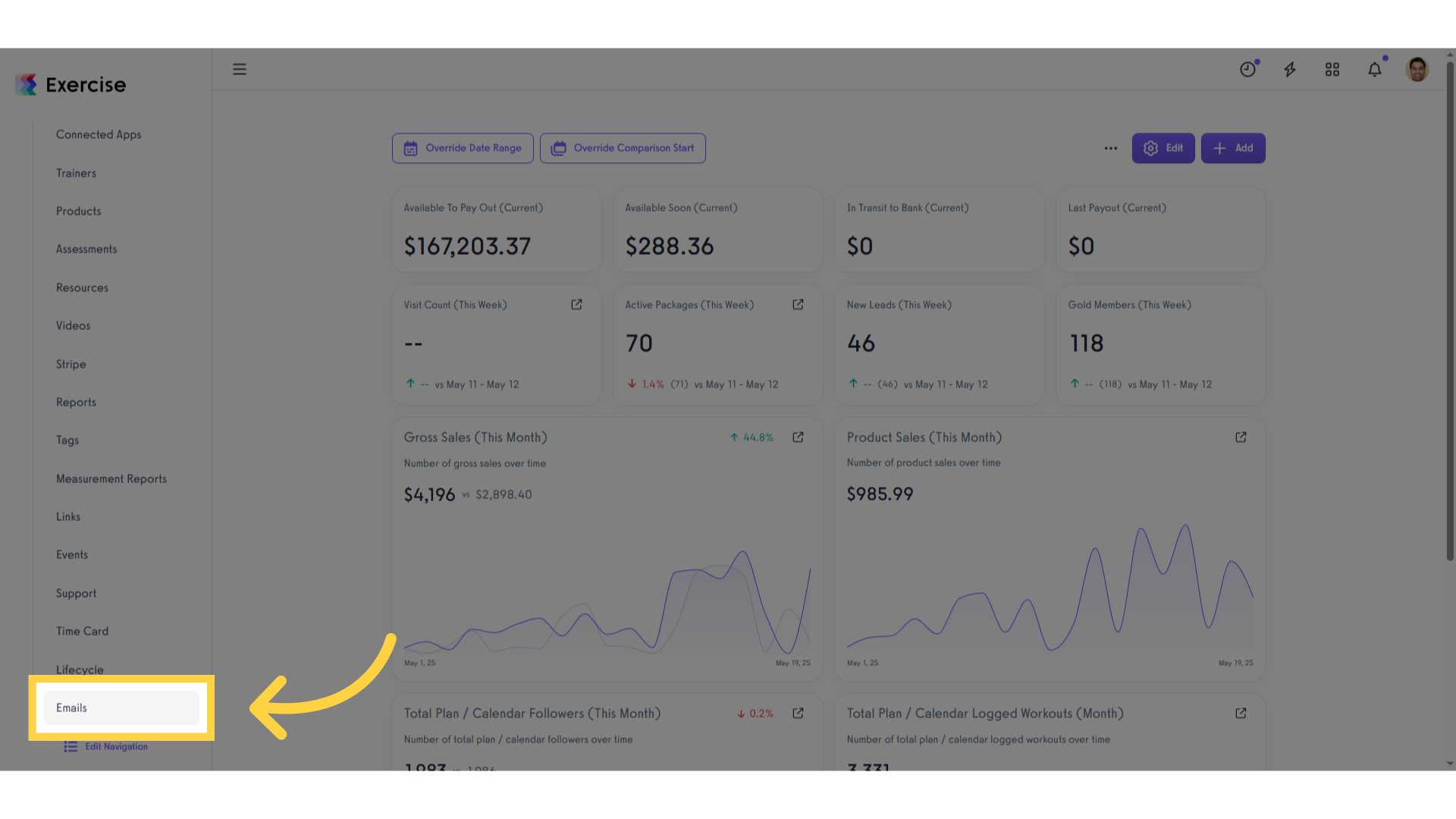Open Visit Count card external link

(576, 304)
